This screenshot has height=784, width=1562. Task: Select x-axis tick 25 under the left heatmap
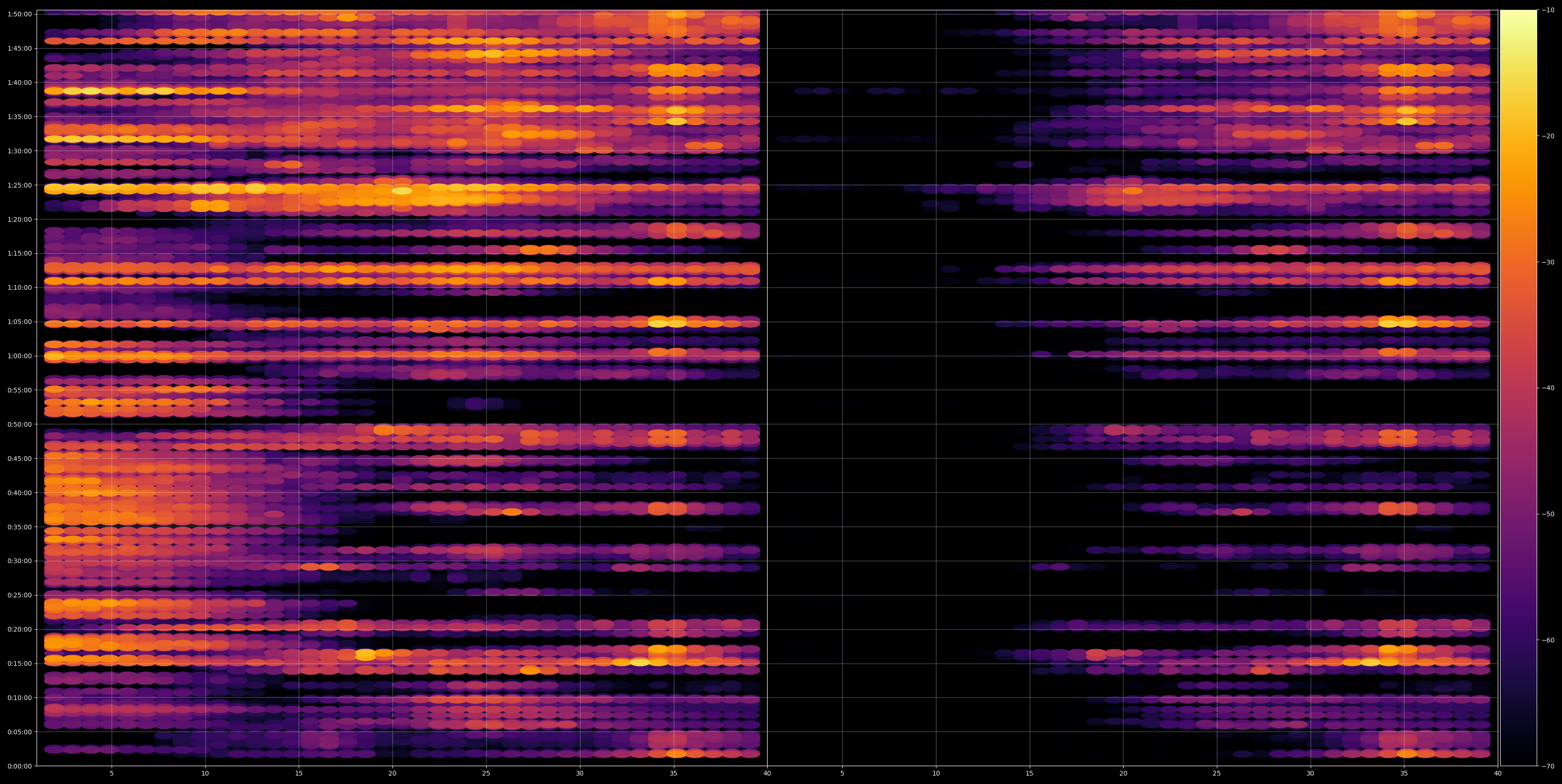[486, 774]
